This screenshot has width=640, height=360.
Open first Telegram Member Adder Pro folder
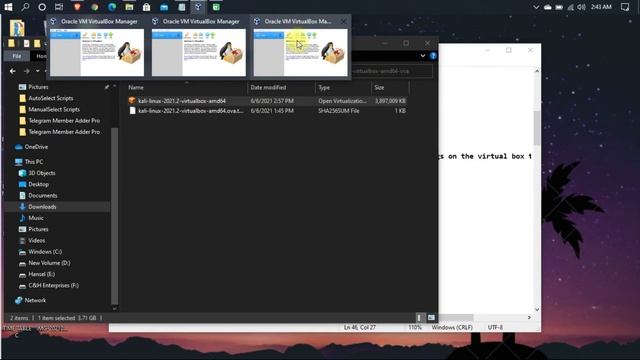64,120
